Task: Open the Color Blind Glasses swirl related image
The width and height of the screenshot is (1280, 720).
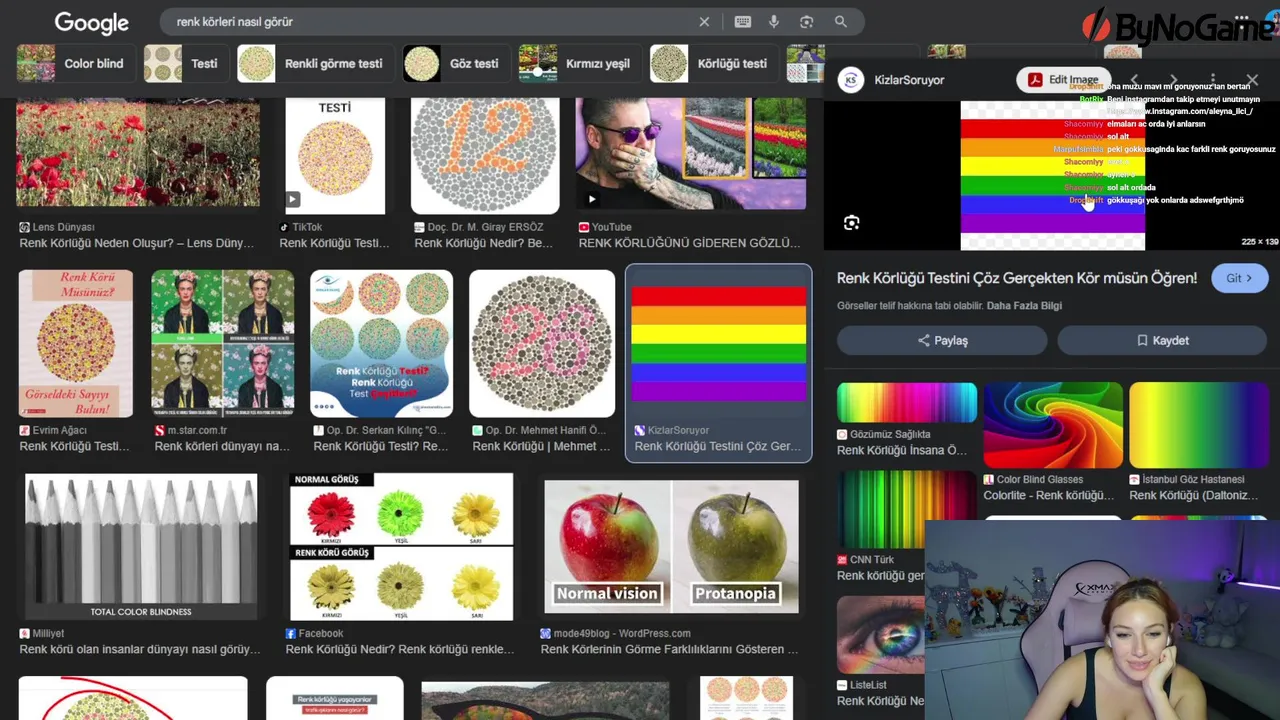Action: [1052, 425]
